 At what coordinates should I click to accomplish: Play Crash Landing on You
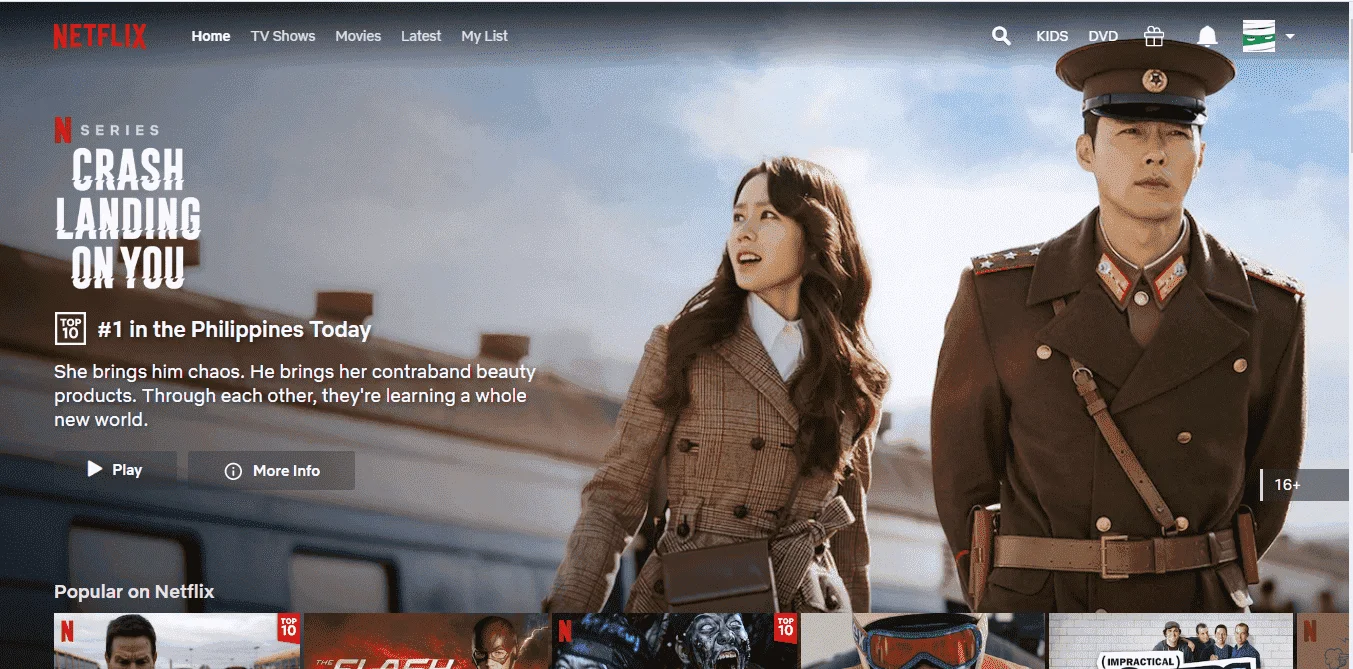116,470
